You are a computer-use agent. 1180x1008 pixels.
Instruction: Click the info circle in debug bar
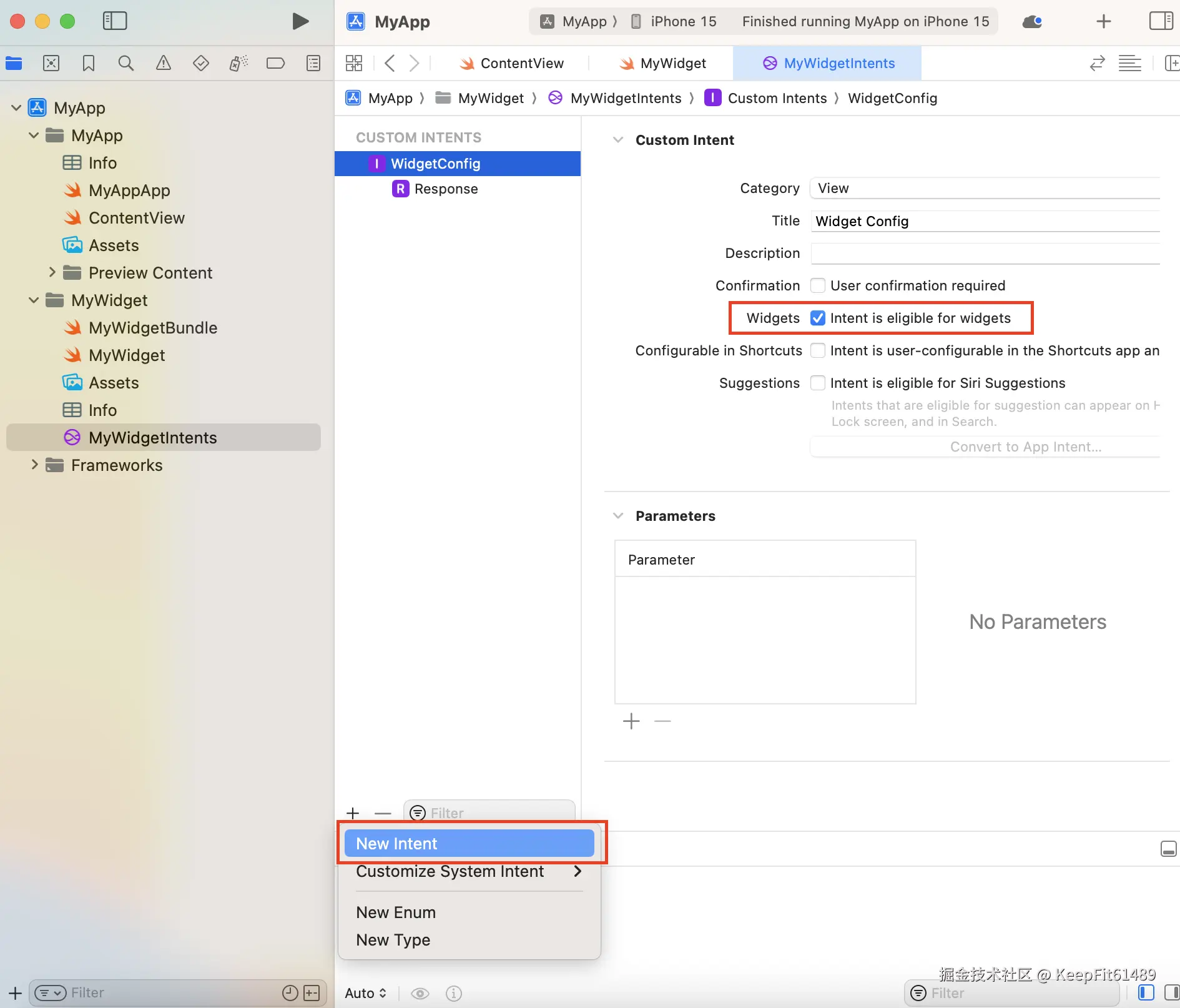click(x=454, y=993)
